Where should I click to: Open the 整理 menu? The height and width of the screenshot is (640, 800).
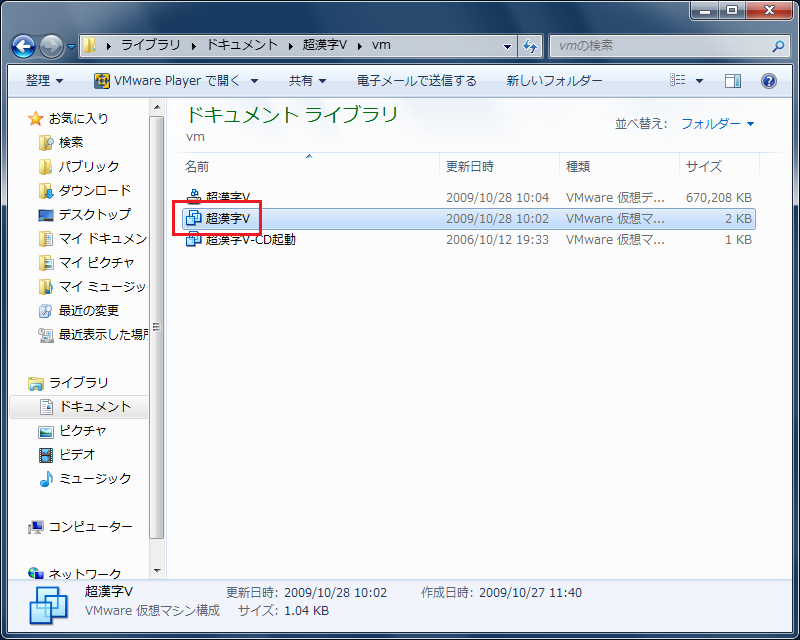(x=43, y=81)
